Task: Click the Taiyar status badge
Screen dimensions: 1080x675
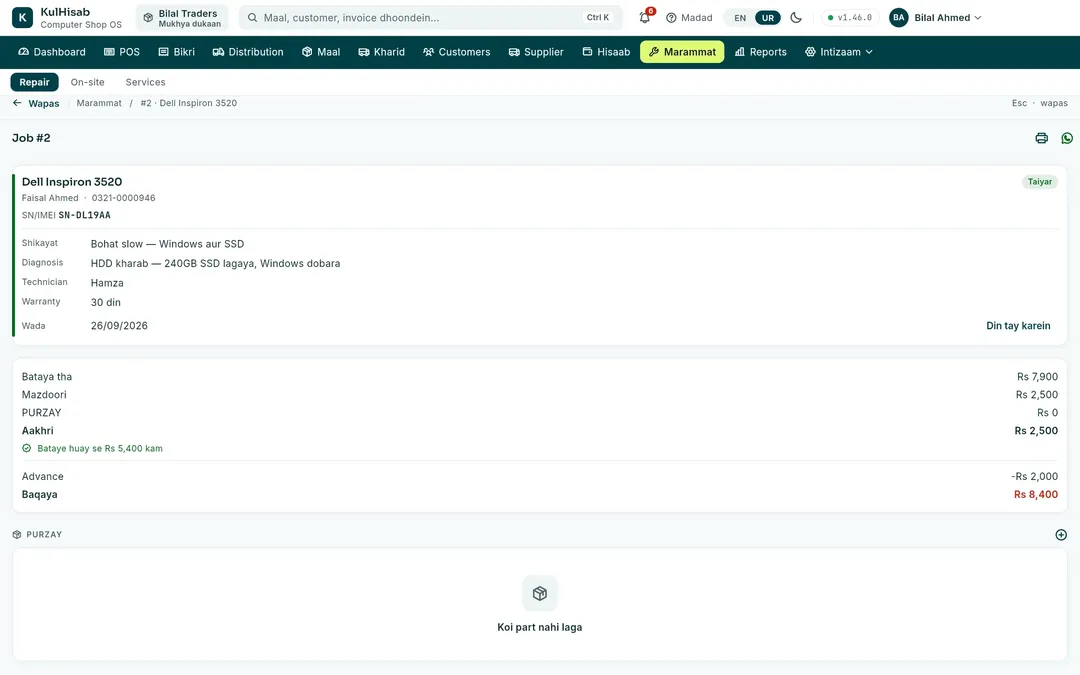Action: (1039, 182)
